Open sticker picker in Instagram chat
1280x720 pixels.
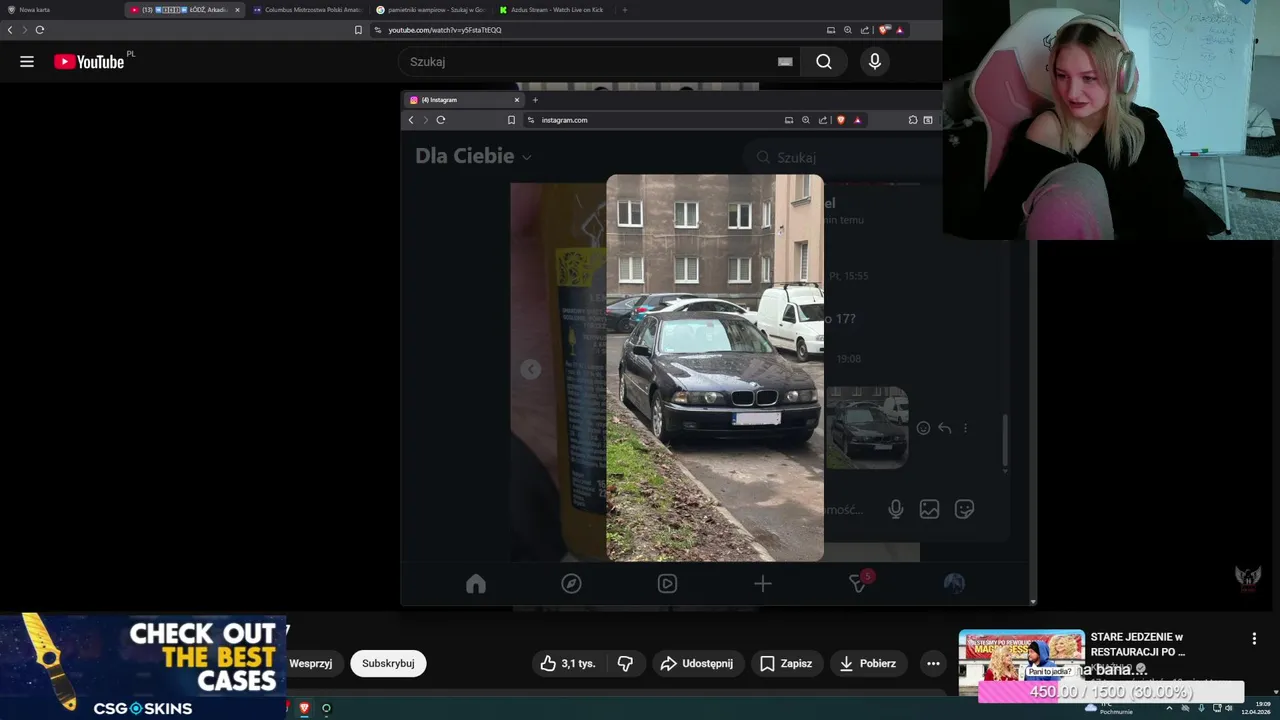964,509
